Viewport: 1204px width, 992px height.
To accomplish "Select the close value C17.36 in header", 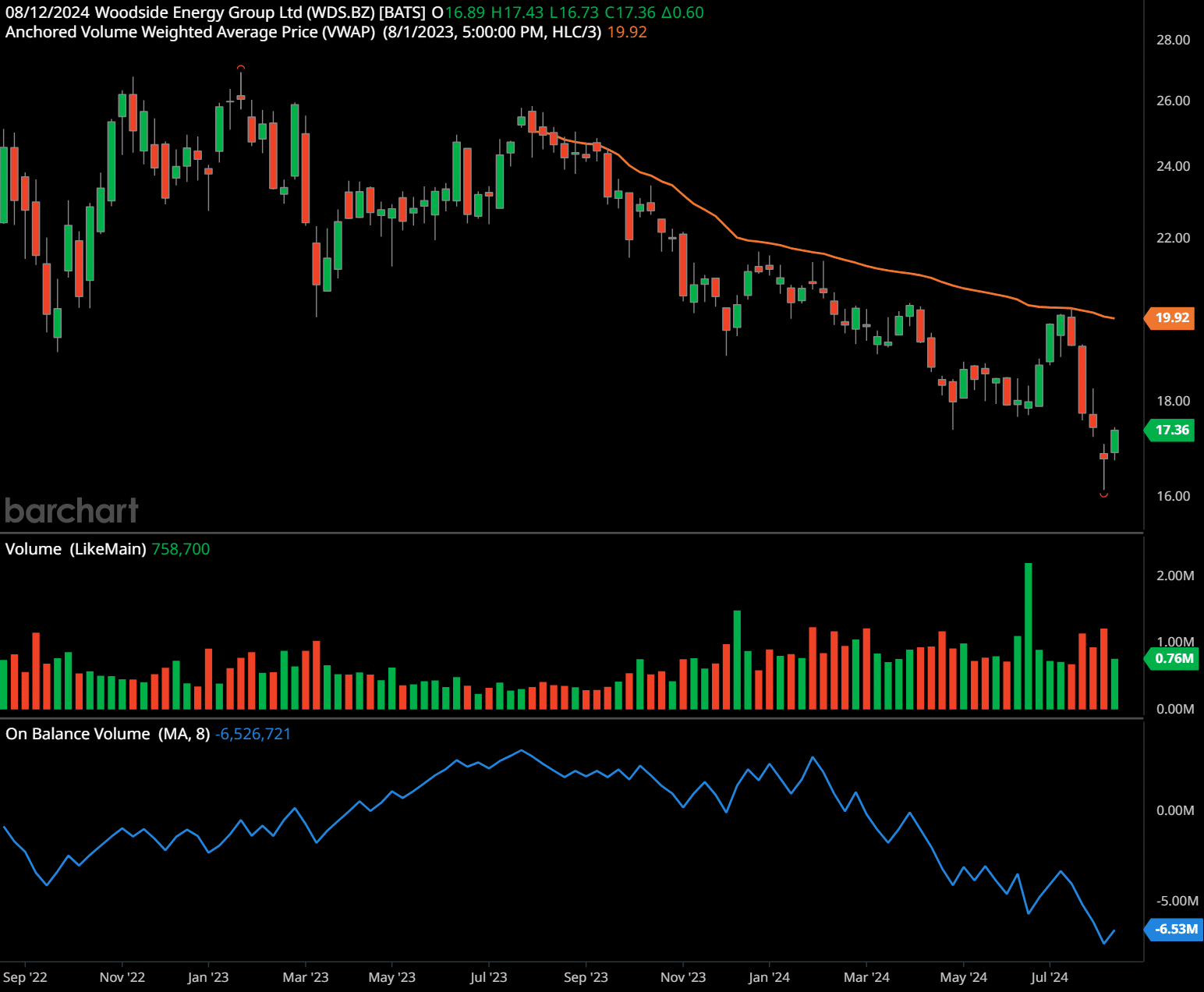I will click(630, 12).
